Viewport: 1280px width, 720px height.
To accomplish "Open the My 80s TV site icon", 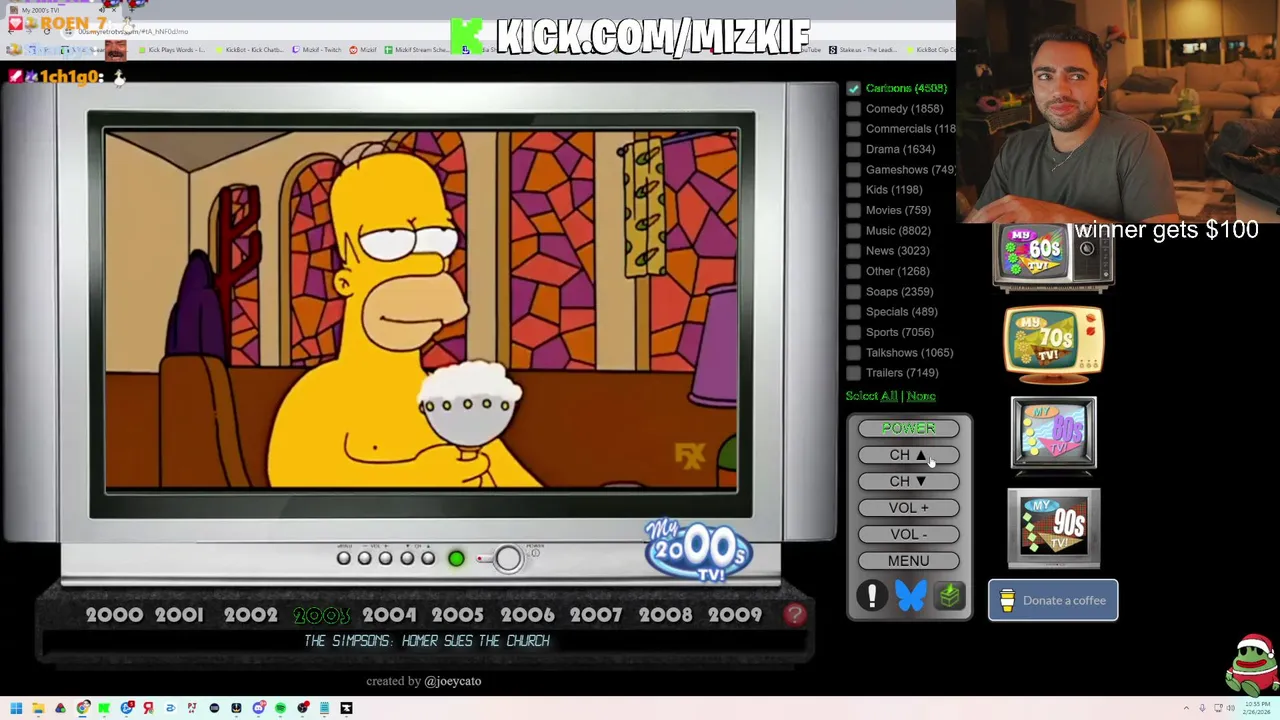I will point(1054,434).
